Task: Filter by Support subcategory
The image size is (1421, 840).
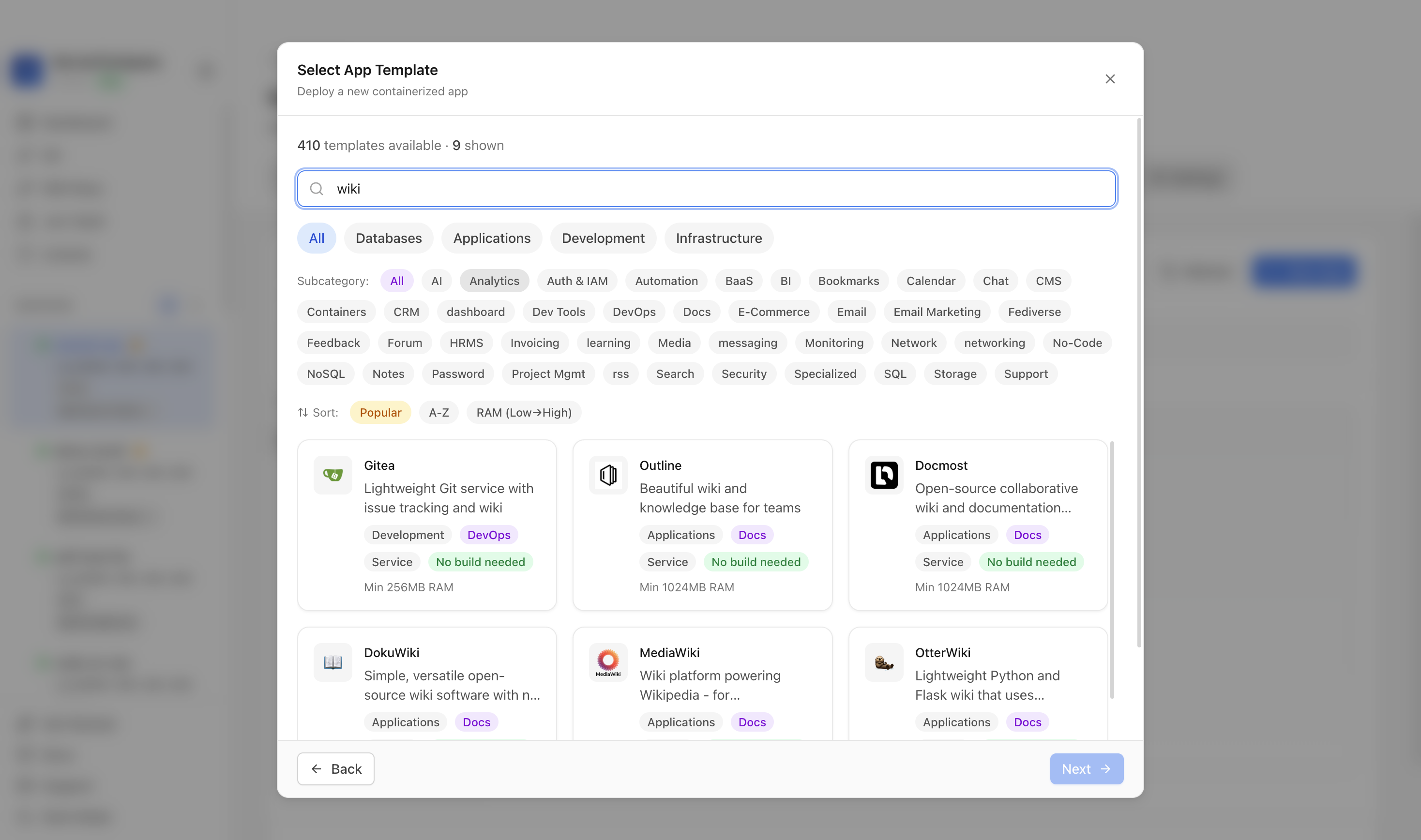Action: (1025, 374)
